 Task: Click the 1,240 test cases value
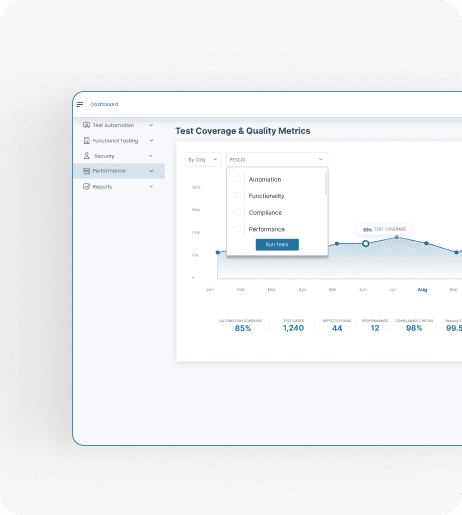click(293, 328)
